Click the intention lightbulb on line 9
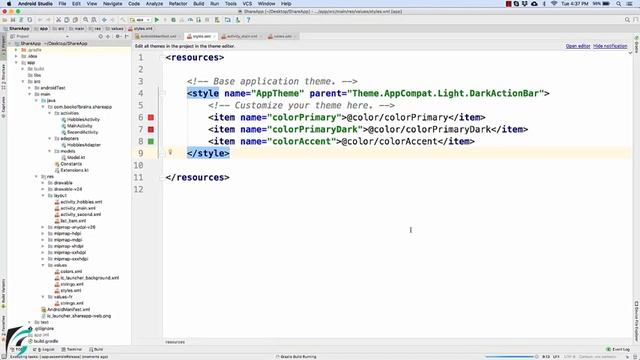Viewport: 640px width, 360px height. tap(170, 152)
